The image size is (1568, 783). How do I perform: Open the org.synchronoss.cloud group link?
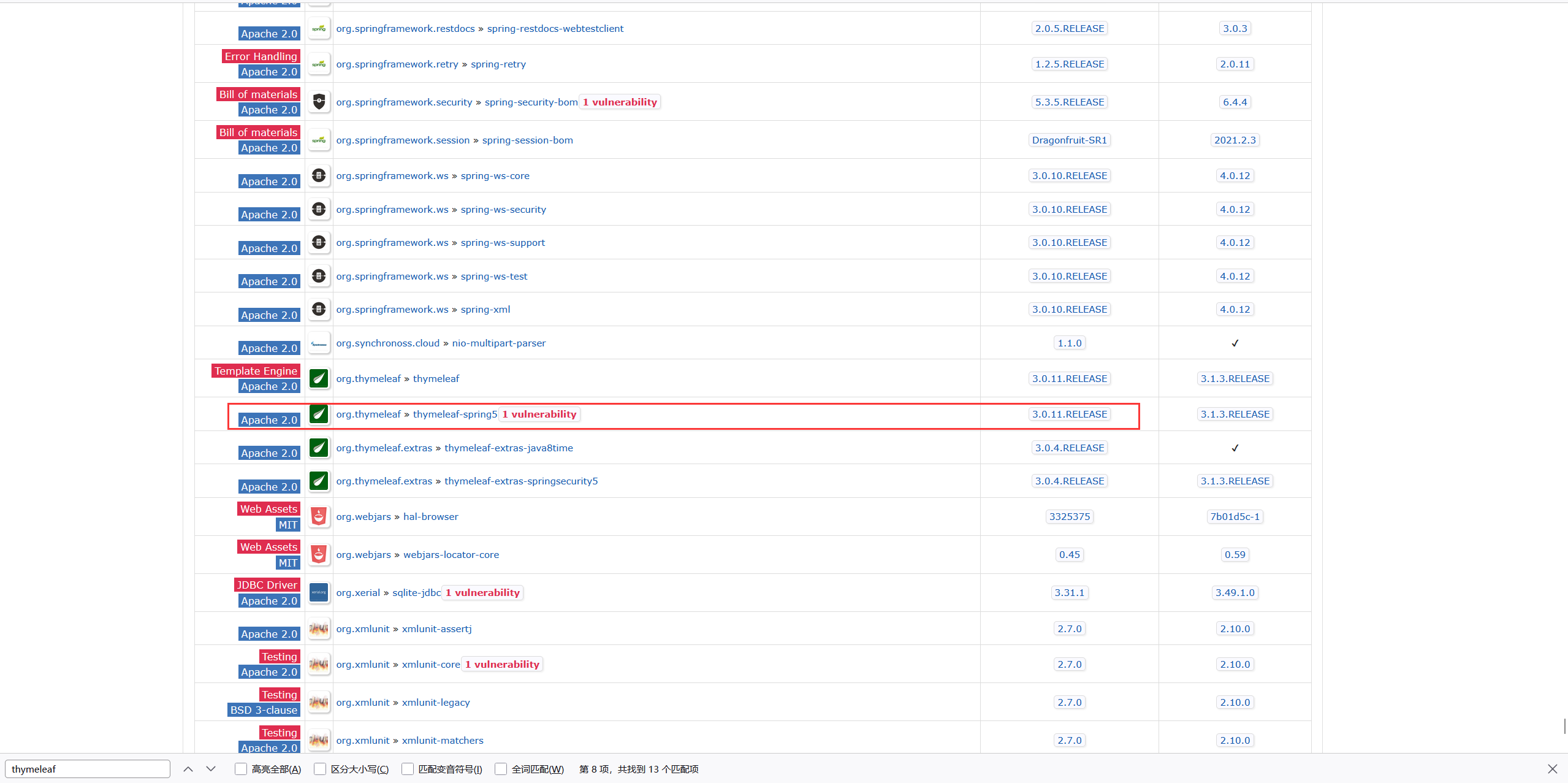[x=388, y=343]
